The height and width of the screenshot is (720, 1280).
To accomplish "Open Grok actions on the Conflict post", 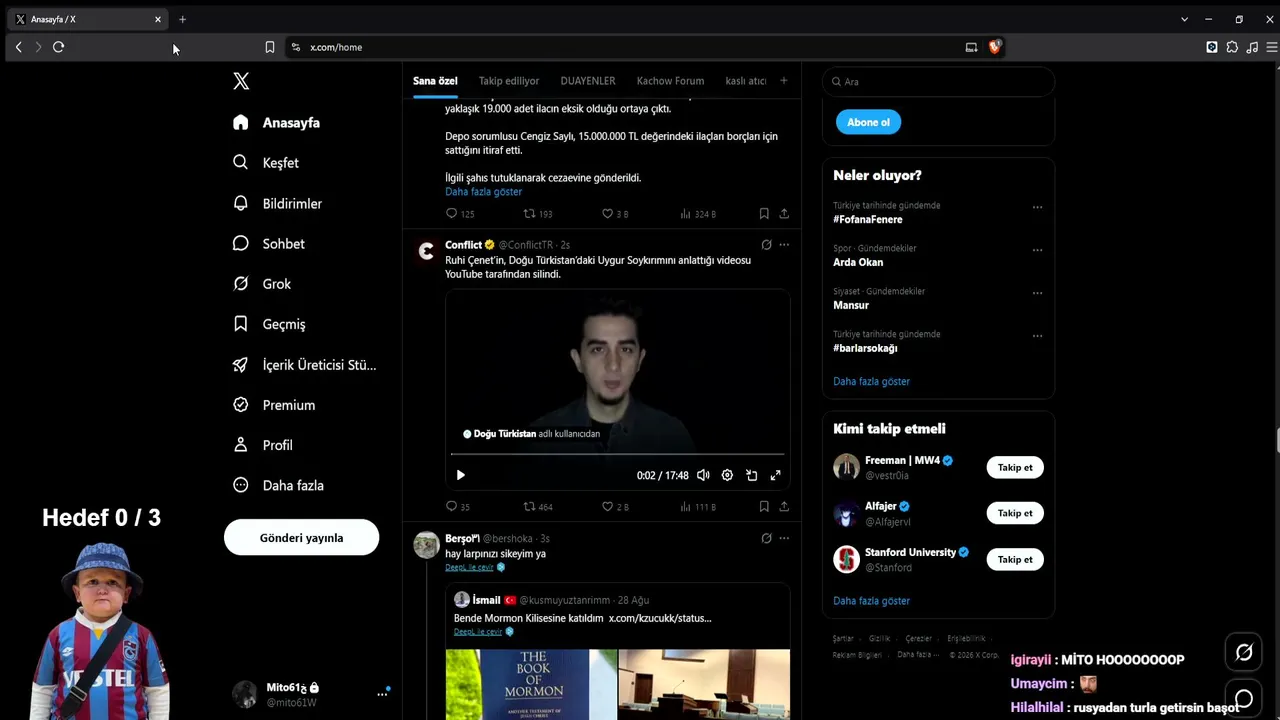I will (766, 245).
